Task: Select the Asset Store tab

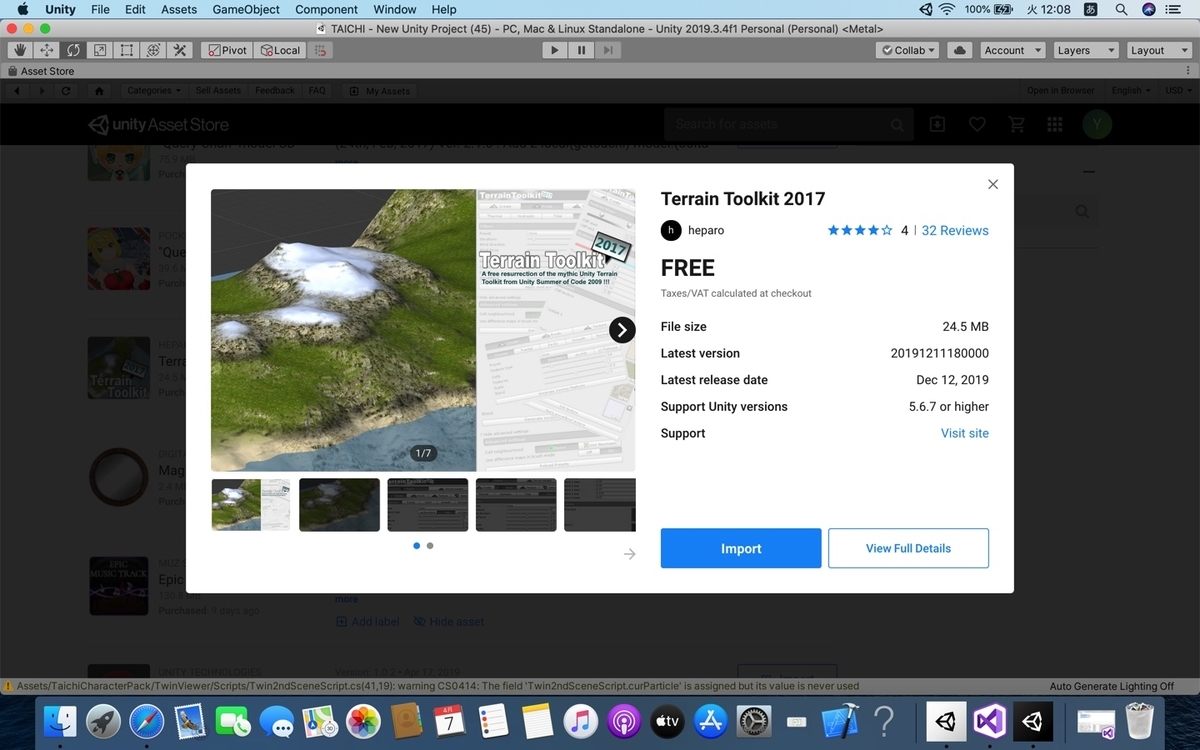Action: click(41, 71)
